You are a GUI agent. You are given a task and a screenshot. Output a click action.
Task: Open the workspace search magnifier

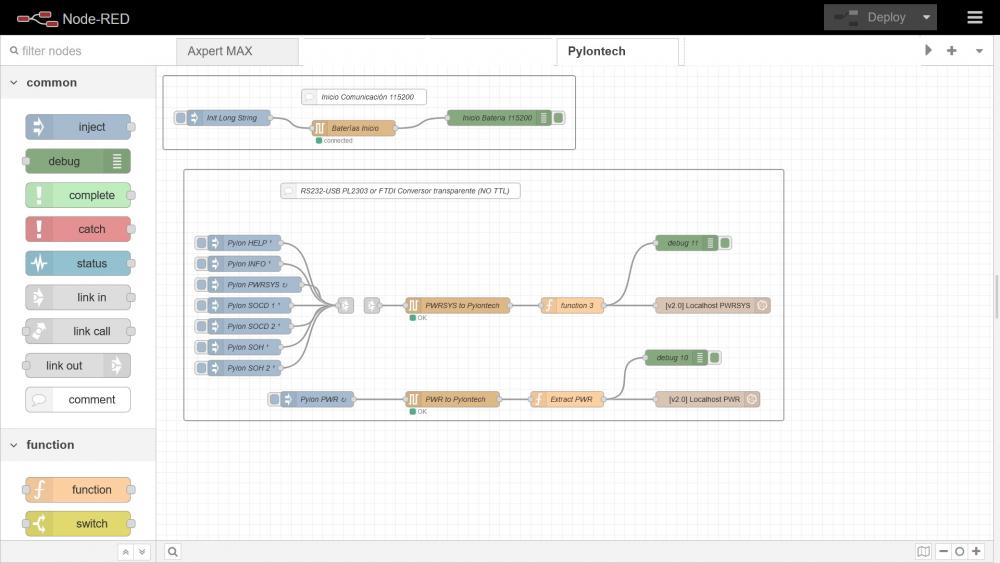tap(173, 552)
